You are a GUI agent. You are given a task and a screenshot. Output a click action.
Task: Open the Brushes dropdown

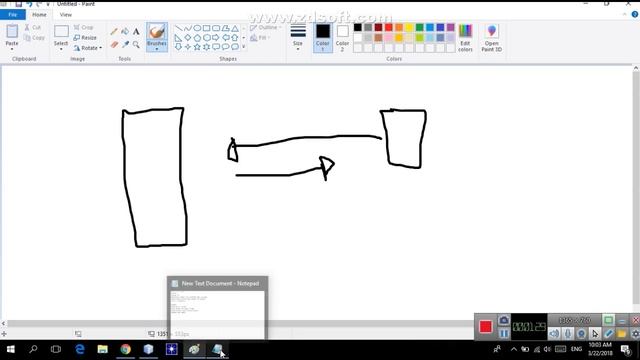pos(157,49)
